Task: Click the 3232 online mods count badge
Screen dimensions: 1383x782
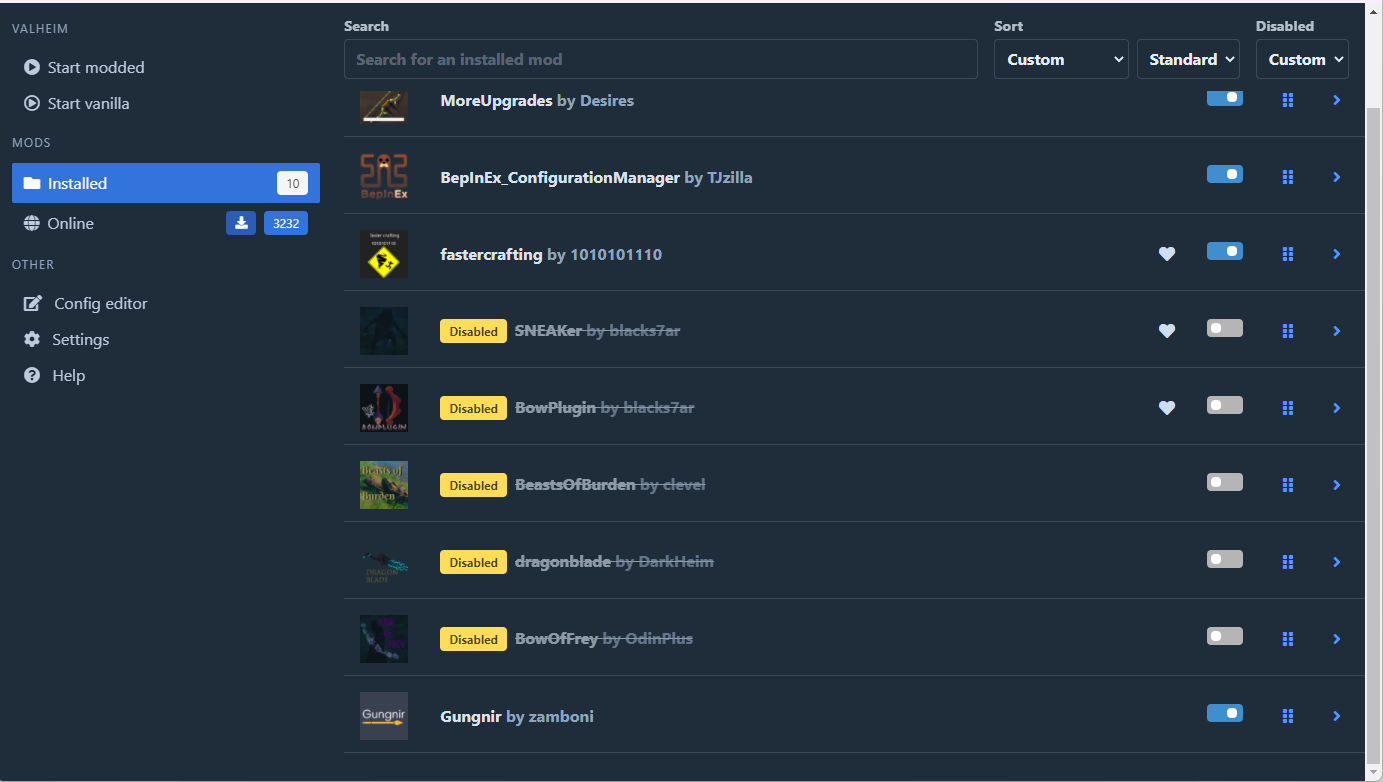Action: pyautogui.click(x=286, y=223)
